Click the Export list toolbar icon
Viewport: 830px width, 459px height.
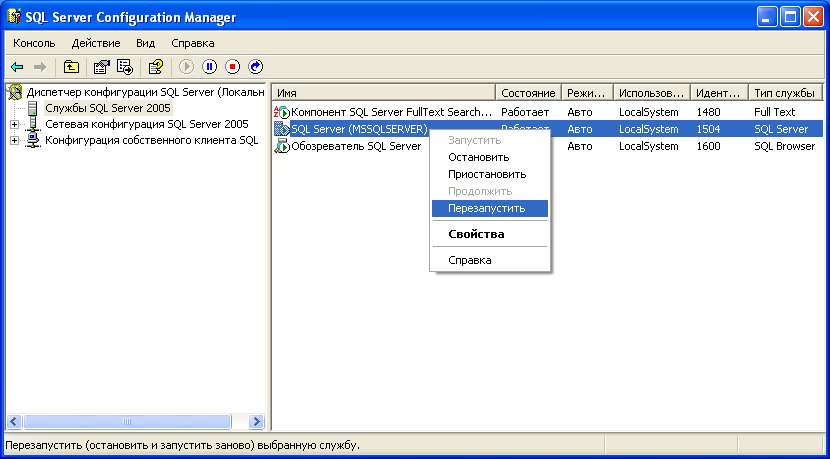click(x=125, y=67)
